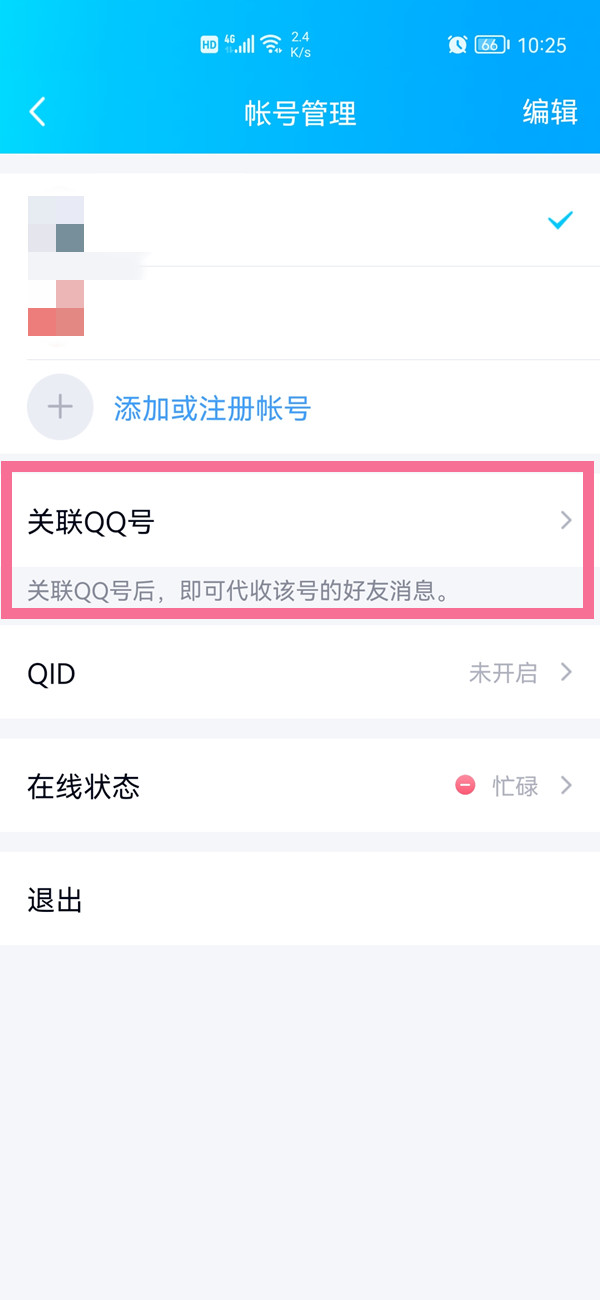Tap the red busy status icon
600x1300 pixels.
coord(465,786)
